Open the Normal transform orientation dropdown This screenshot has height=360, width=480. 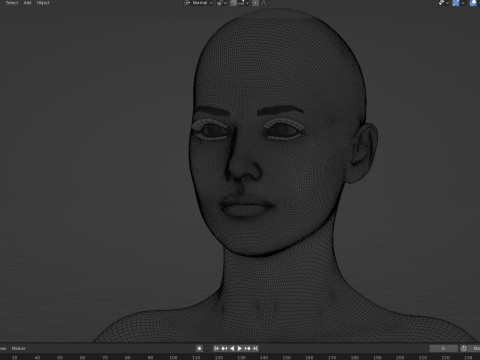[199, 3]
